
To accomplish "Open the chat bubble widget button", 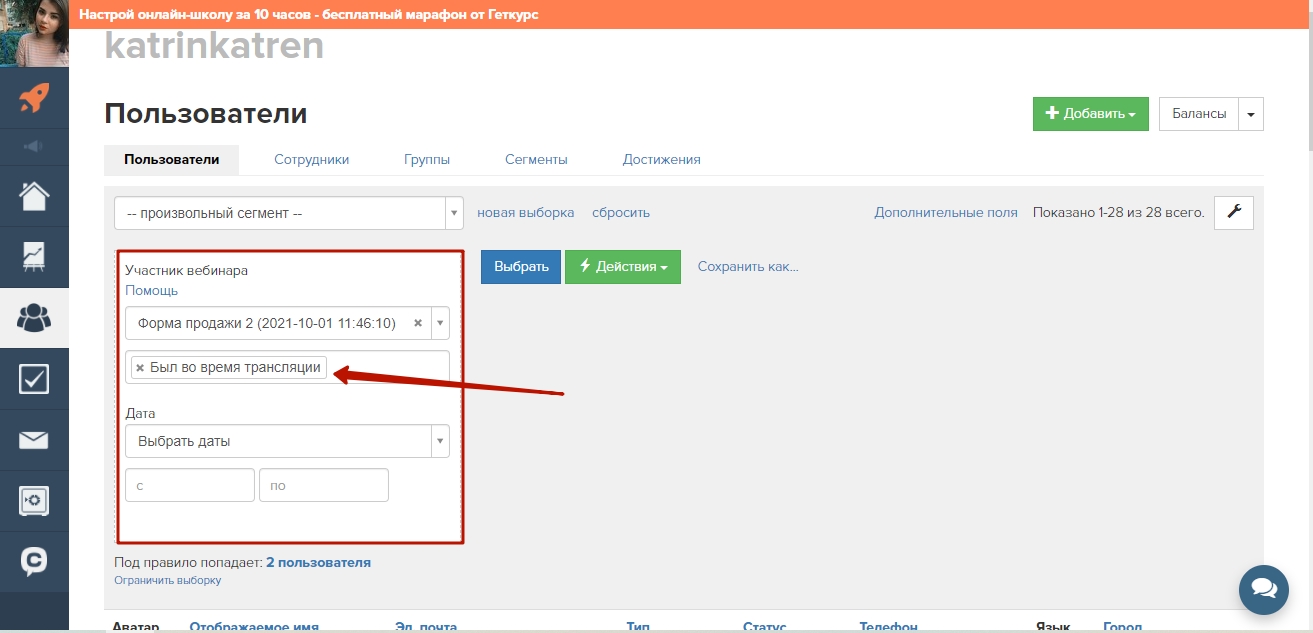I will (1263, 588).
